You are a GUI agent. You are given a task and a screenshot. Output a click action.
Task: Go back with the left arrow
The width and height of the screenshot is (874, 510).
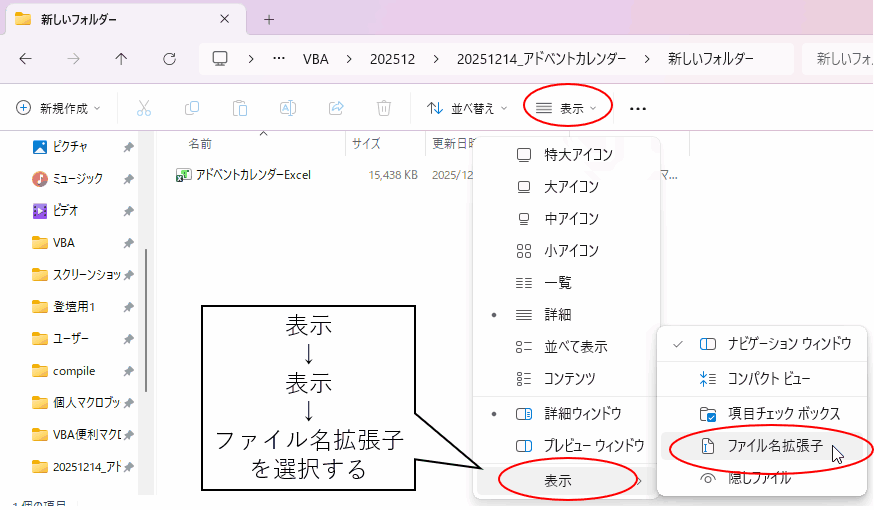click(26, 59)
